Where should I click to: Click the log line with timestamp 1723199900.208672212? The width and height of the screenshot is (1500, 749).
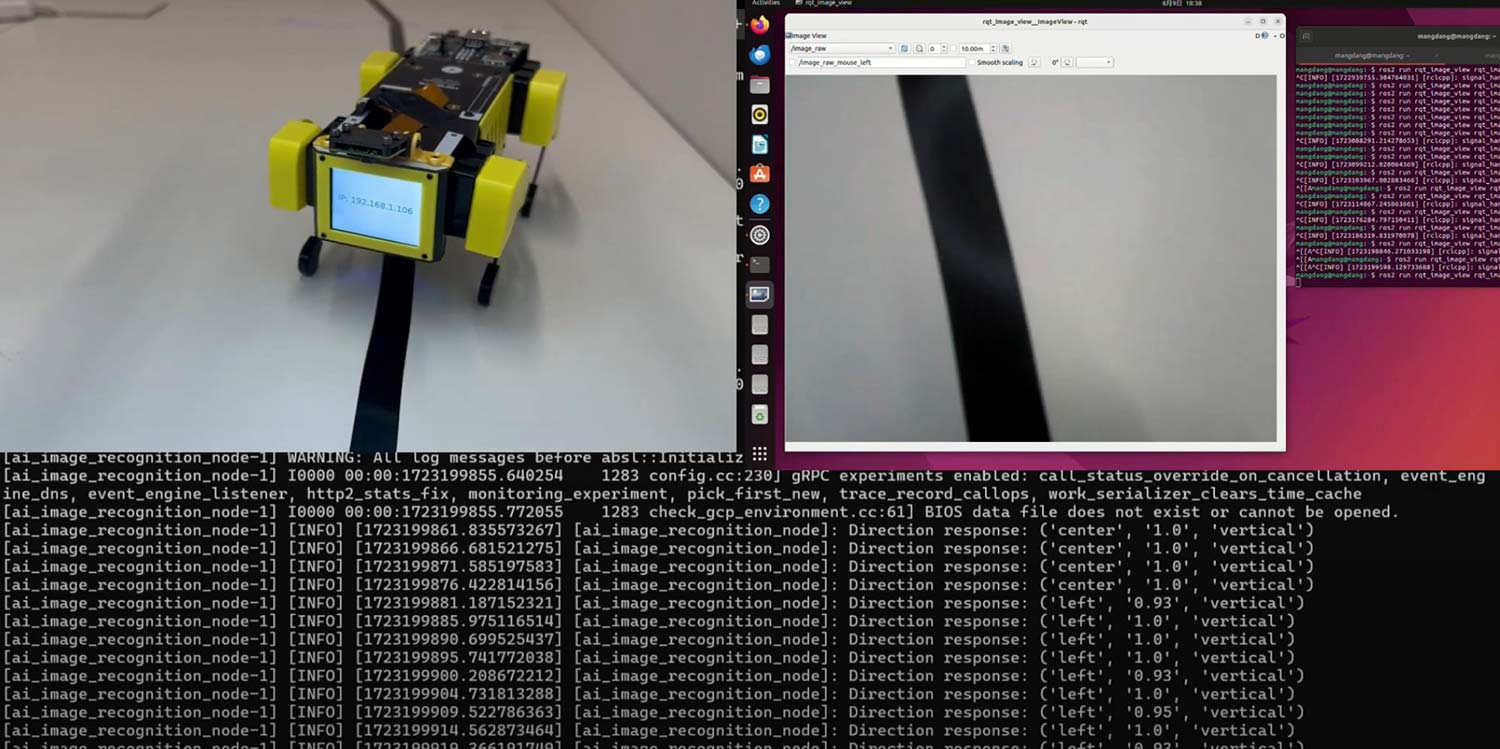point(653,676)
